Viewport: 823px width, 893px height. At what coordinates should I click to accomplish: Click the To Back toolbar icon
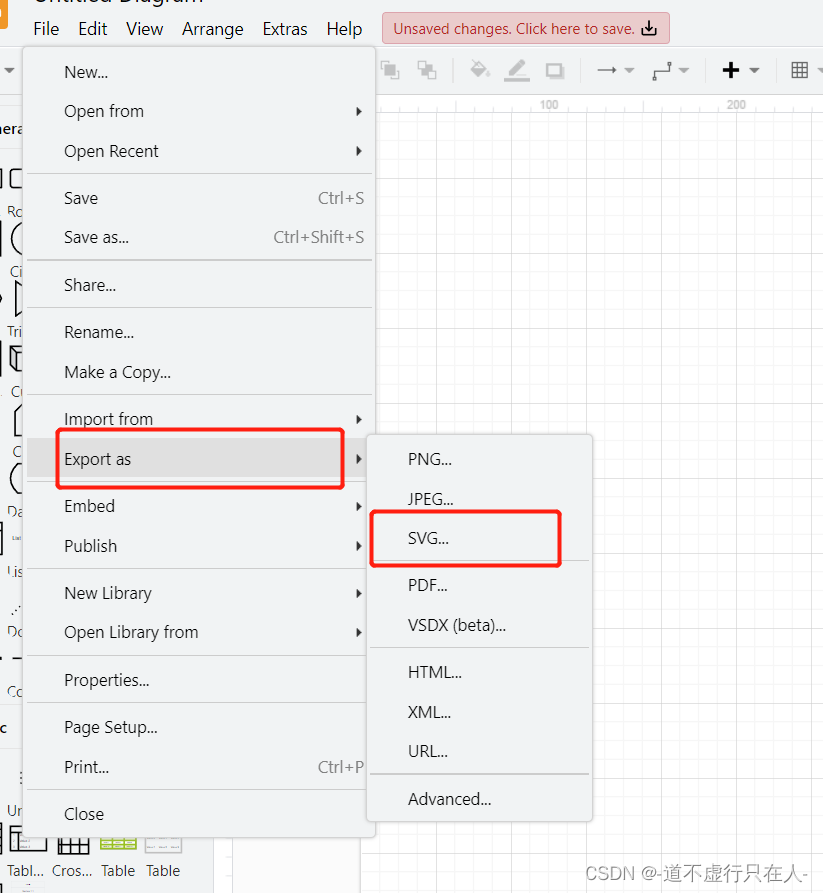(x=427, y=70)
